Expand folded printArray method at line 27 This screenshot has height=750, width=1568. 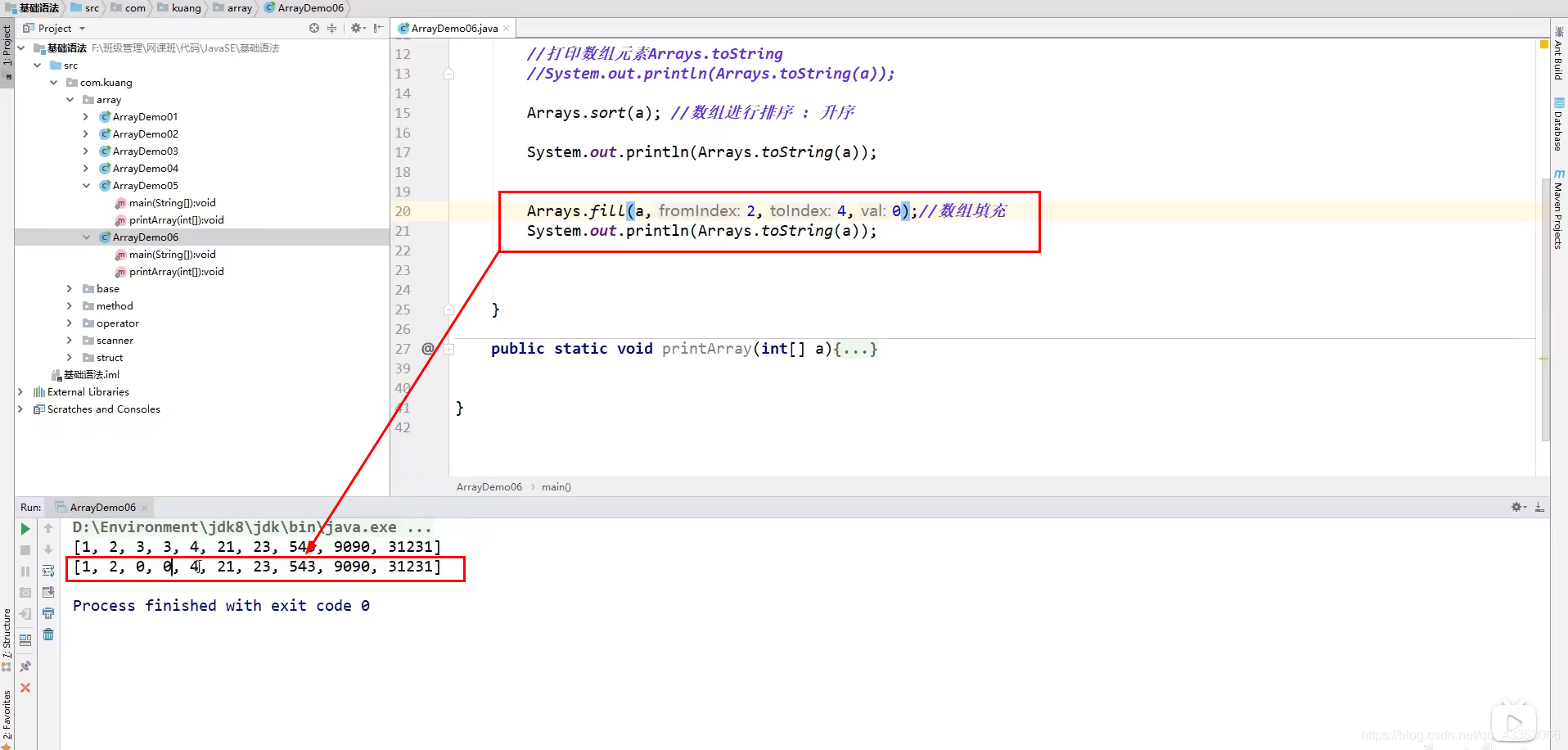448,349
